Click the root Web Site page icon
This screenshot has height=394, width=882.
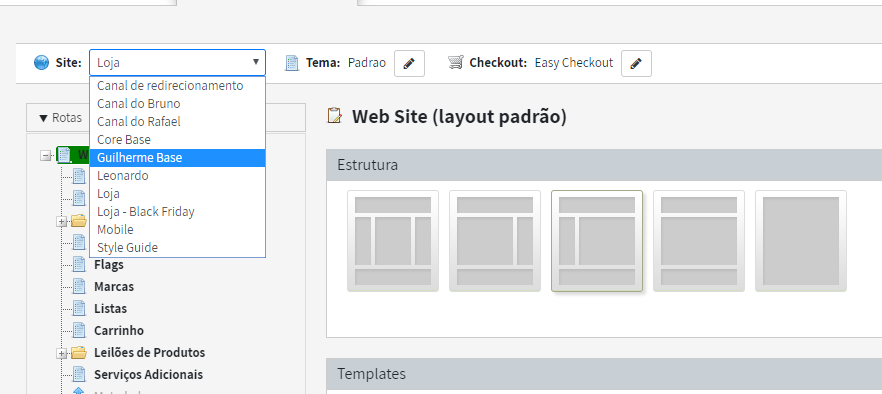[65, 155]
